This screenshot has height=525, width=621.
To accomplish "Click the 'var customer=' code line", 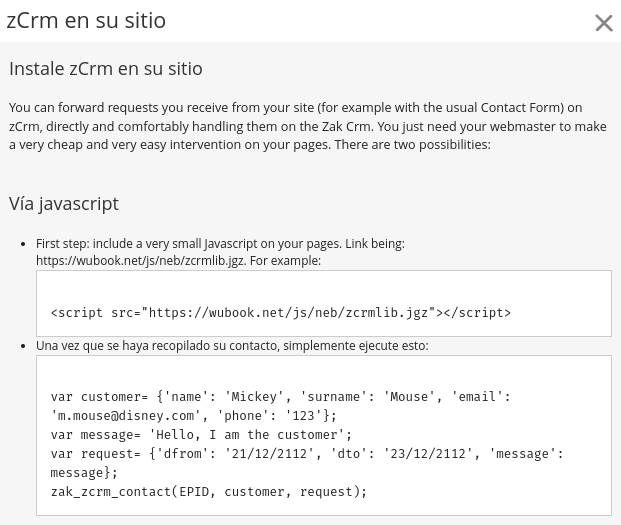I will coord(281,397).
